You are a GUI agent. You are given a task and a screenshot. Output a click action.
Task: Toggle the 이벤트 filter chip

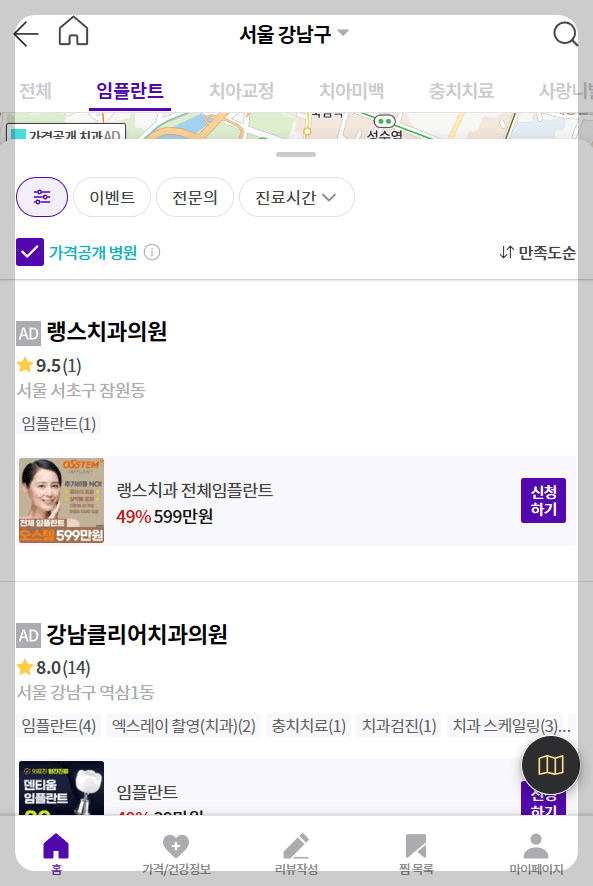[x=111, y=197]
